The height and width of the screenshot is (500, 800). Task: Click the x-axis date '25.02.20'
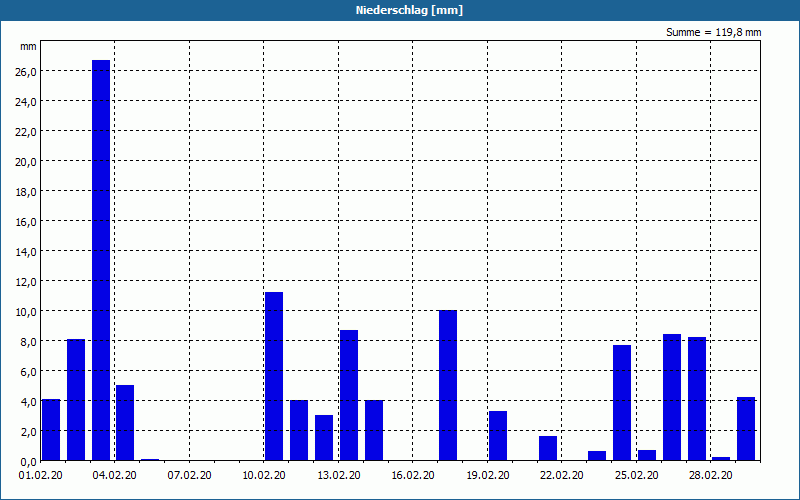click(x=636, y=475)
